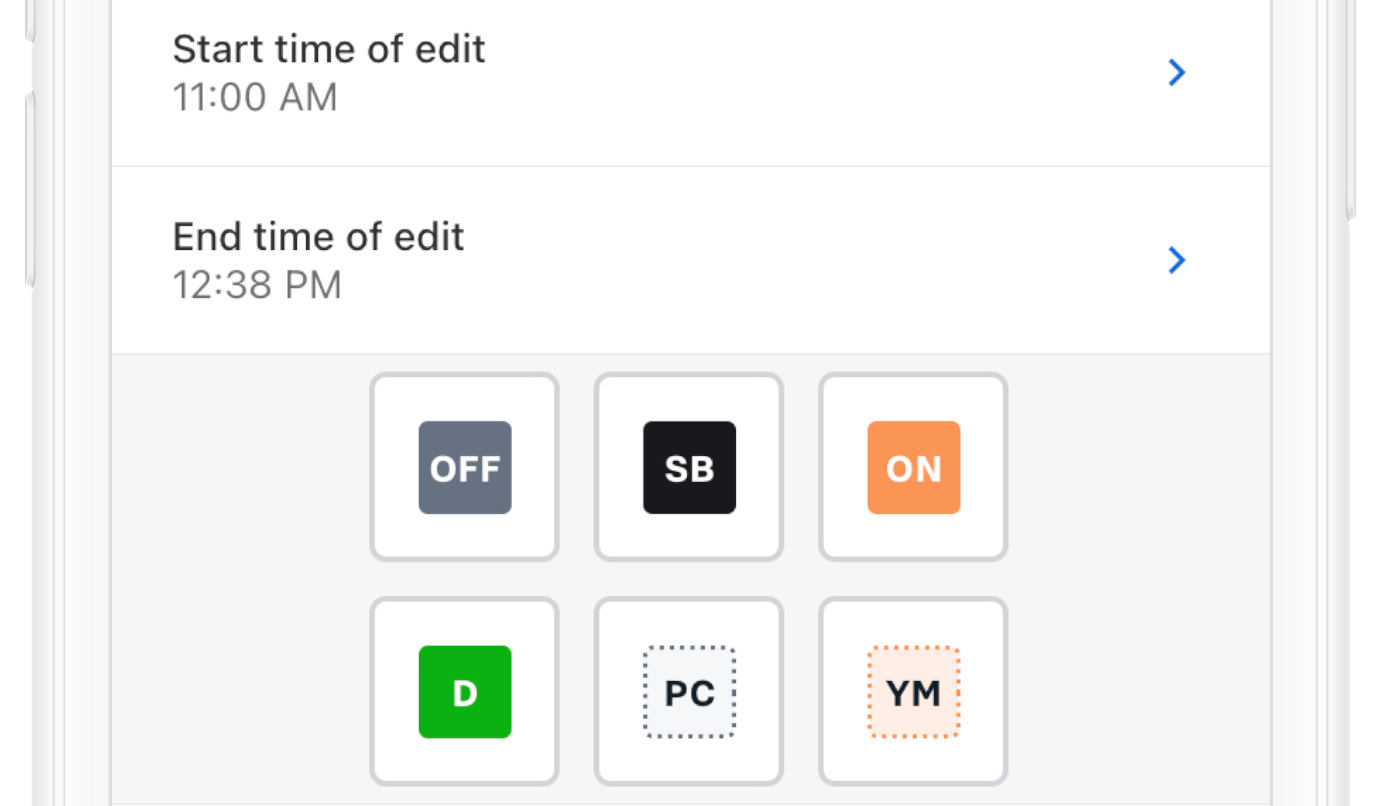Select the green D driving status badge
The image size is (1388, 806).
(465, 692)
